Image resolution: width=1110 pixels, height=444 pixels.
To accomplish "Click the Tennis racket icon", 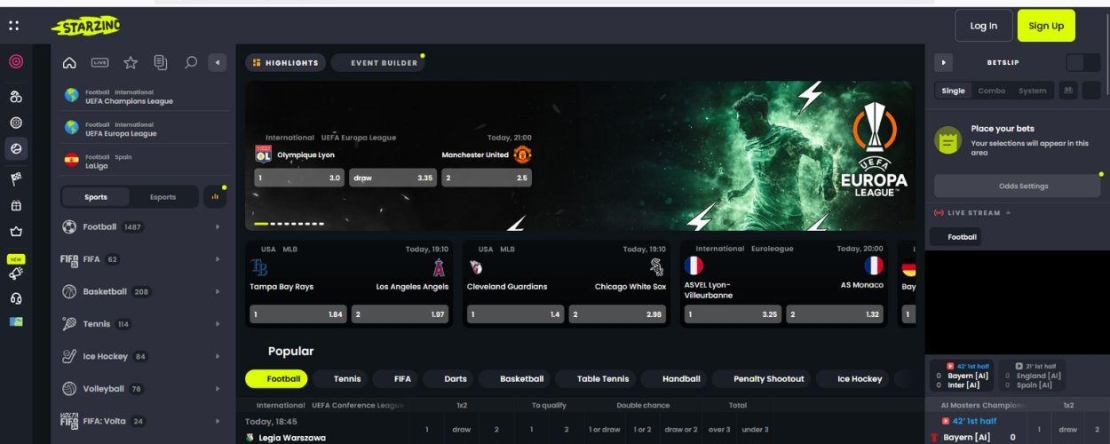I will pyautogui.click(x=69, y=324).
